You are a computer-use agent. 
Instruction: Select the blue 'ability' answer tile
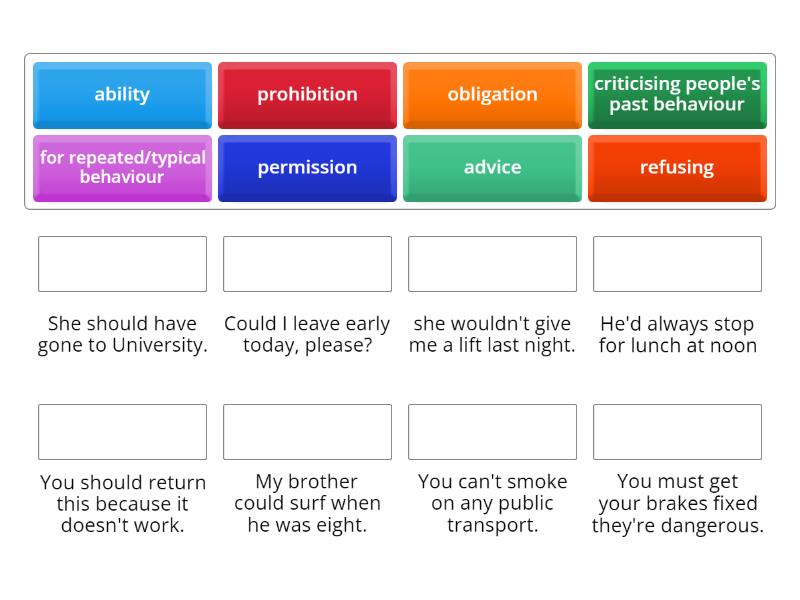[x=121, y=95]
